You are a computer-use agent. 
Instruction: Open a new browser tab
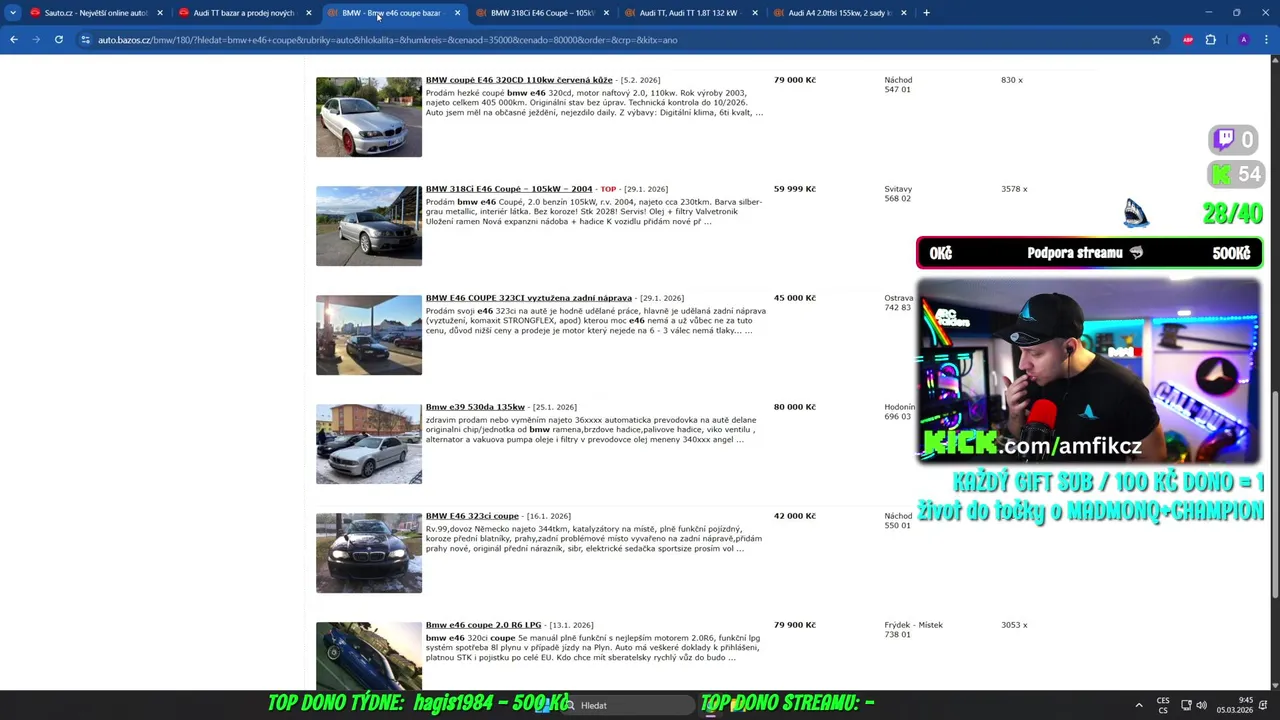click(926, 13)
